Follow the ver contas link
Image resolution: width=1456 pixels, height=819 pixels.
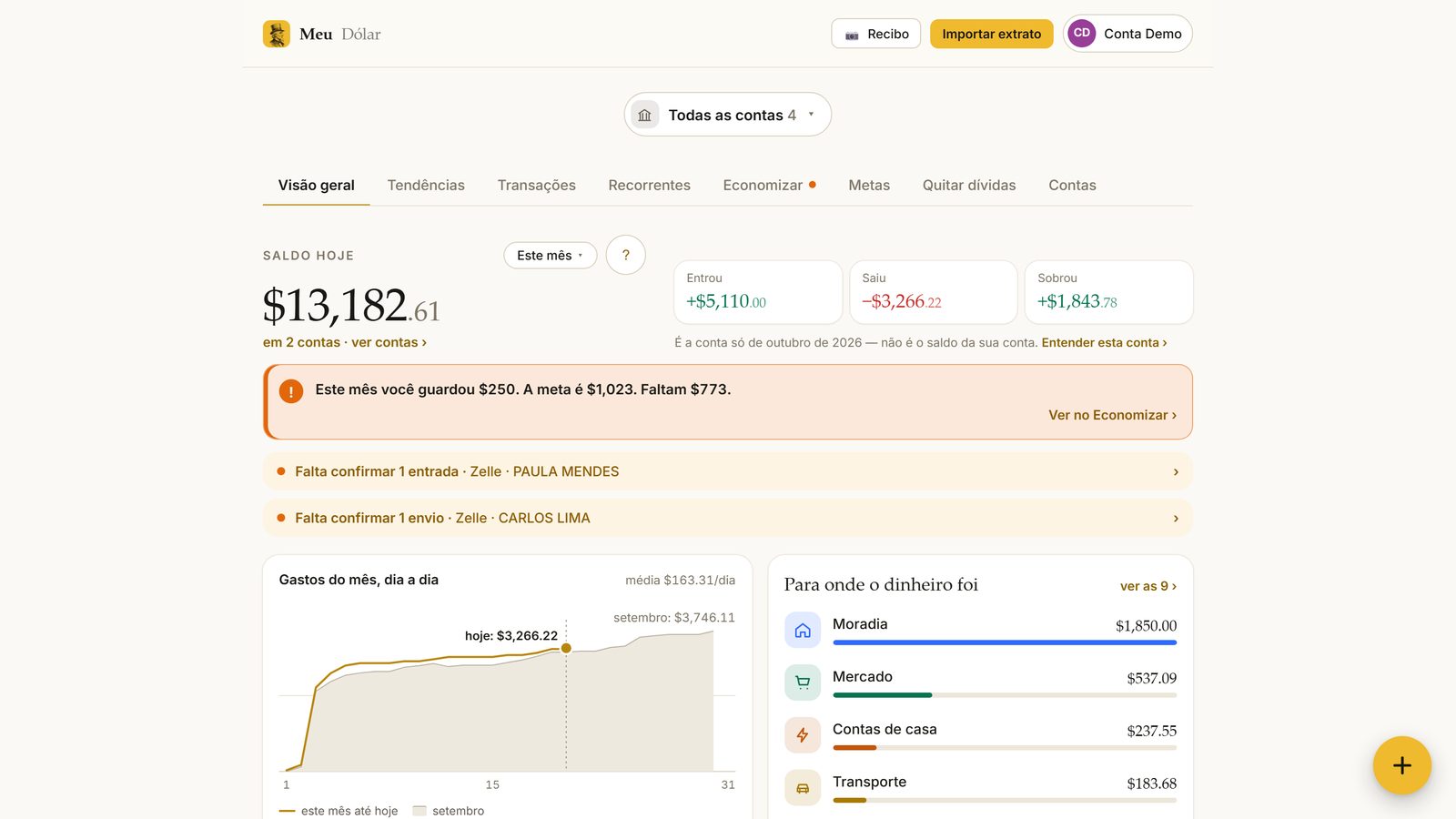click(x=389, y=342)
